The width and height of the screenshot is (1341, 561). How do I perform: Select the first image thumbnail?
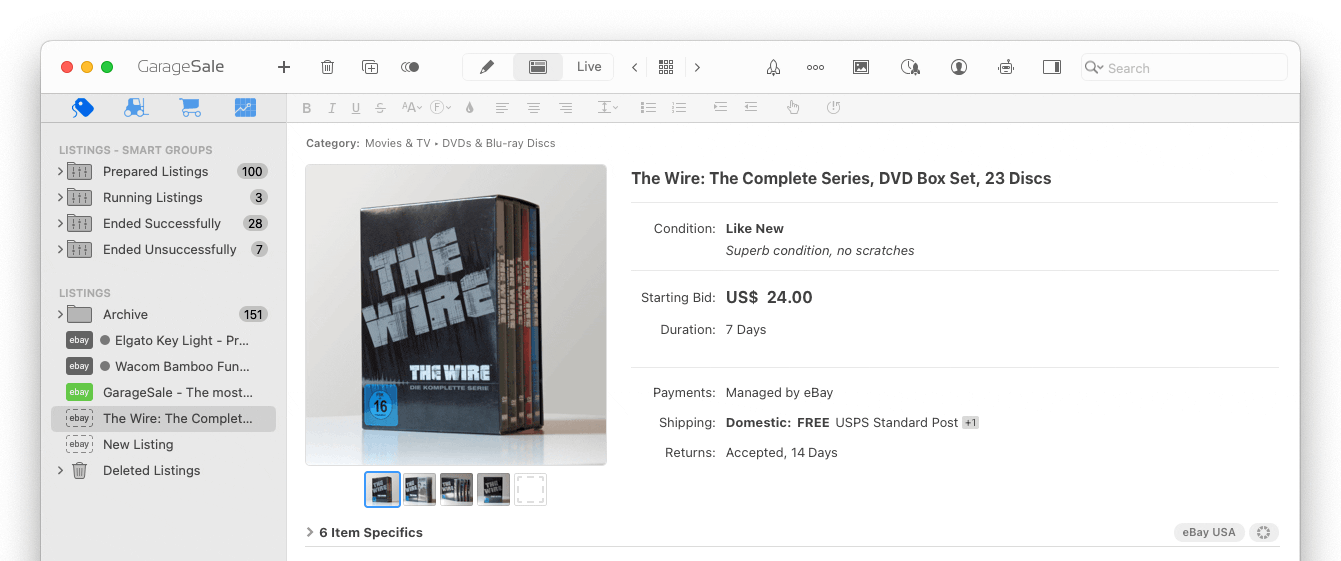click(383, 490)
